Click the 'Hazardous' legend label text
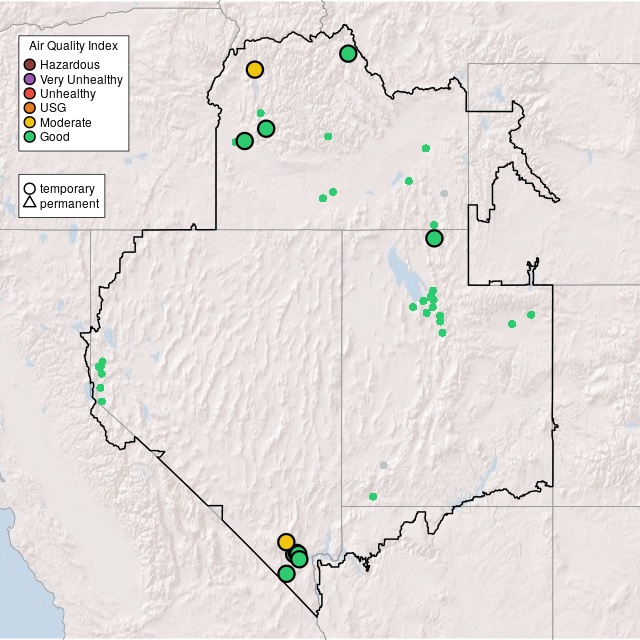 [69, 65]
